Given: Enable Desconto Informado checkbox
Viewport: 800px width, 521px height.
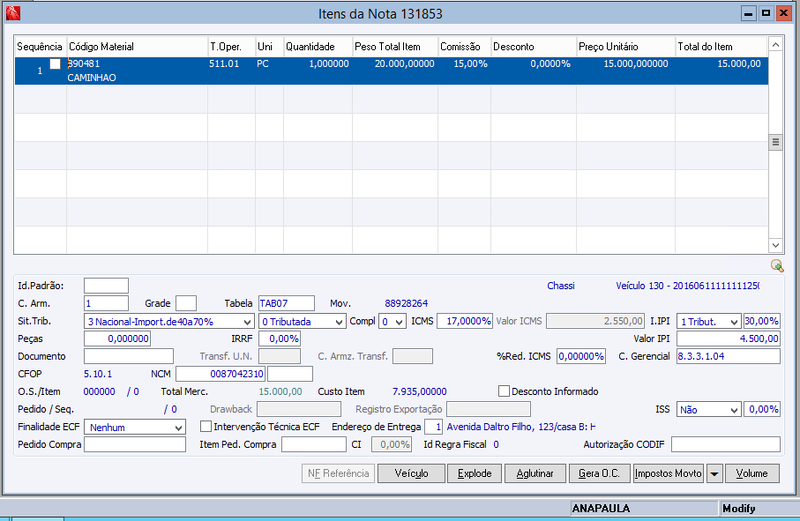Looking at the screenshot, I should [504, 391].
